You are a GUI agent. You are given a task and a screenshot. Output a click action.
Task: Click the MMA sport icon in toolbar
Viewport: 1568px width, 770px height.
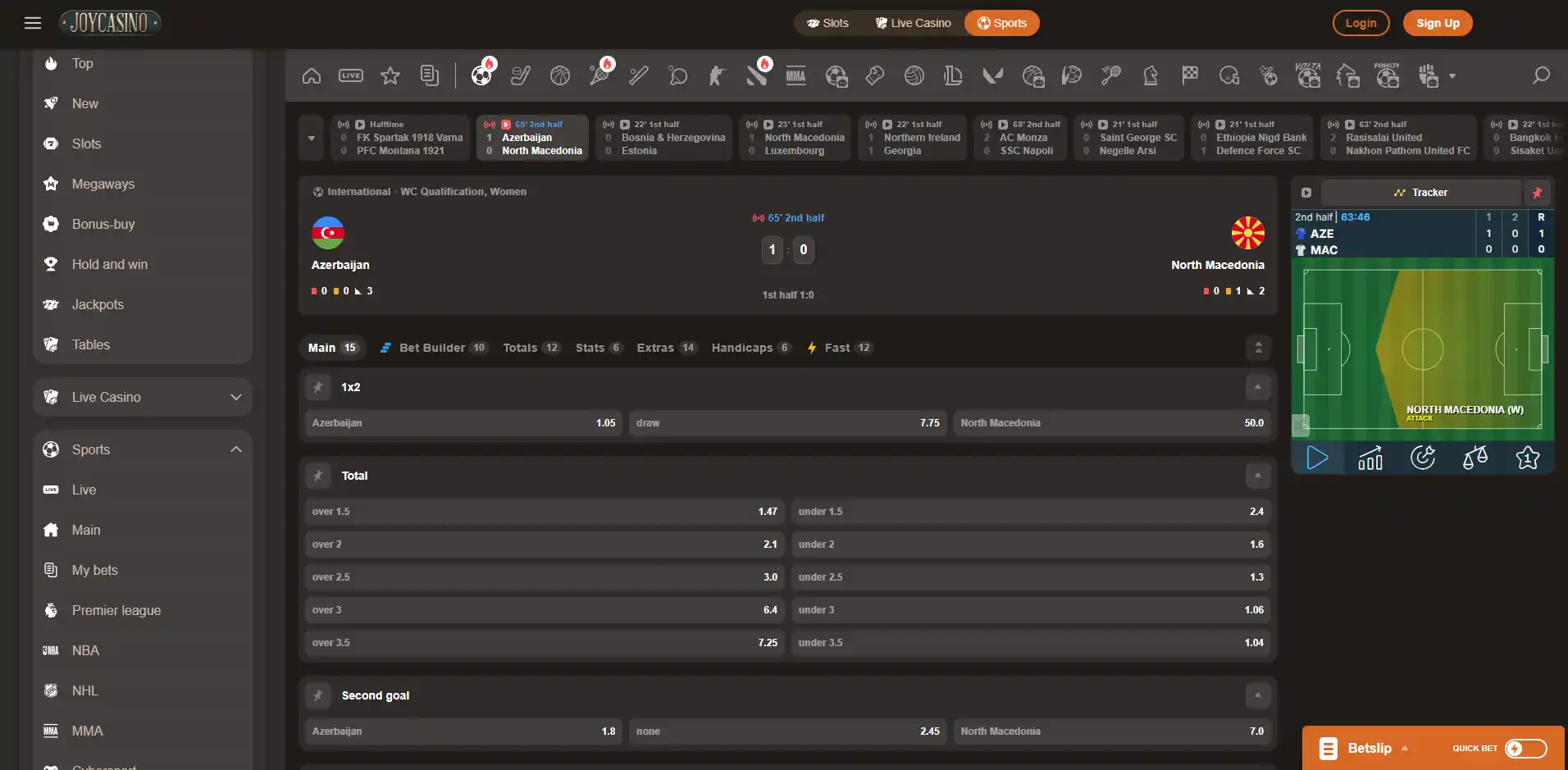pyautogui.click(x=795, y=76)
